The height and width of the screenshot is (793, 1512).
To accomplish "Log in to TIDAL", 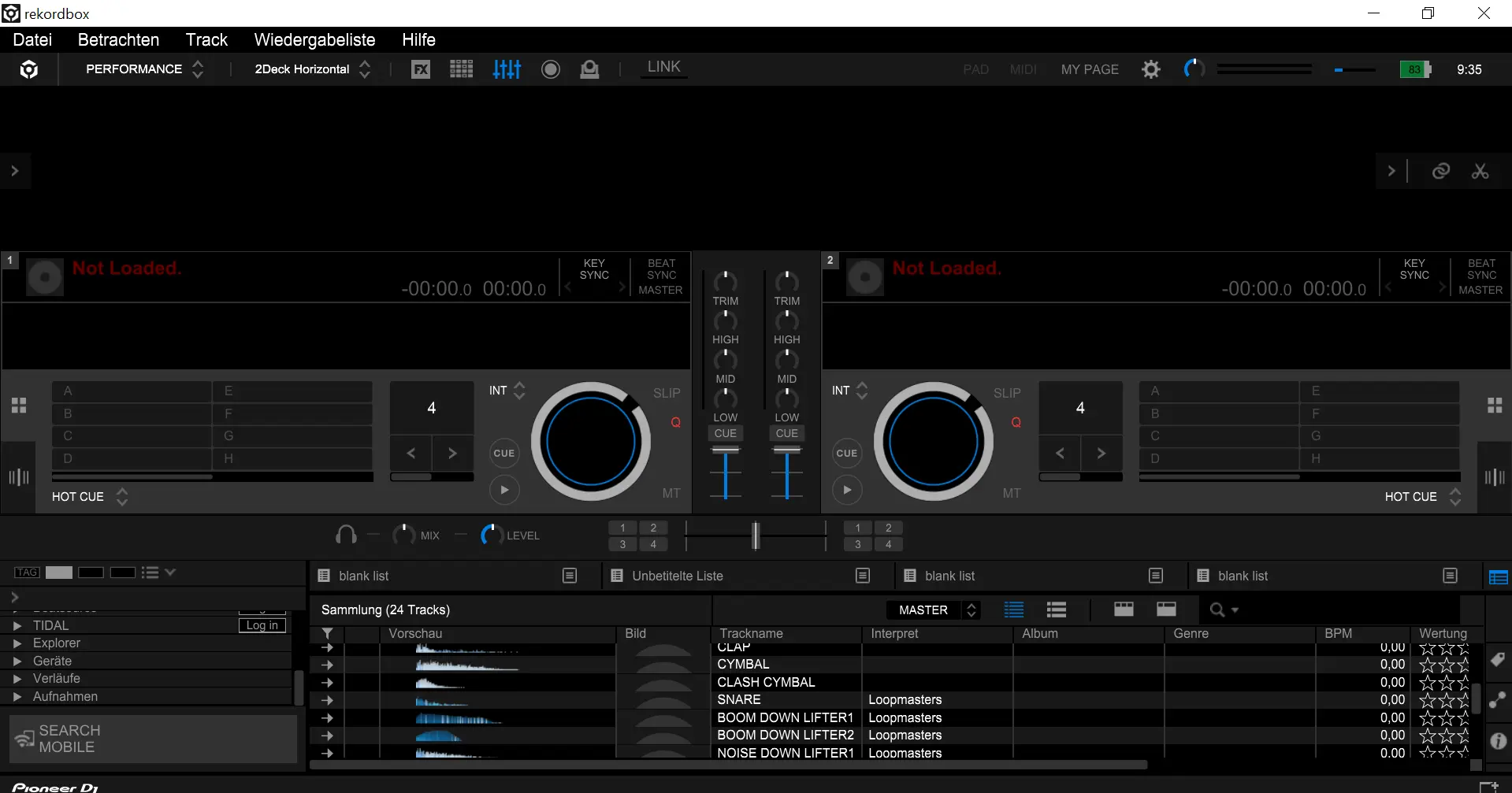I will pos(262,625).
